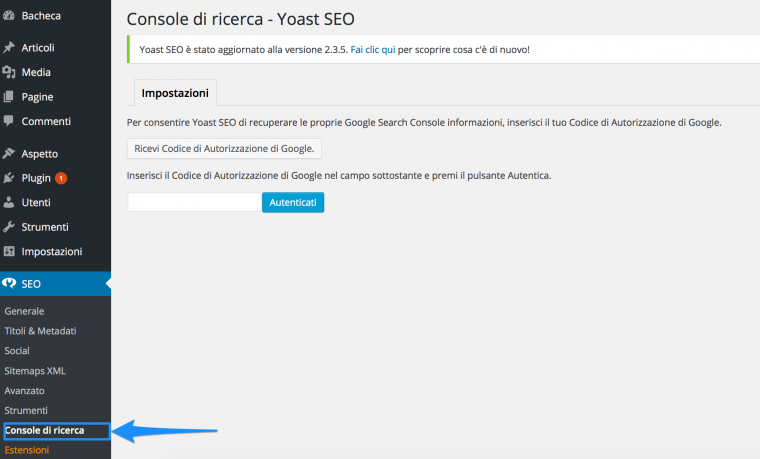Click the Strumenti wrench icon
This screenshot has width=760, height=459.
(x=9, y=227)
